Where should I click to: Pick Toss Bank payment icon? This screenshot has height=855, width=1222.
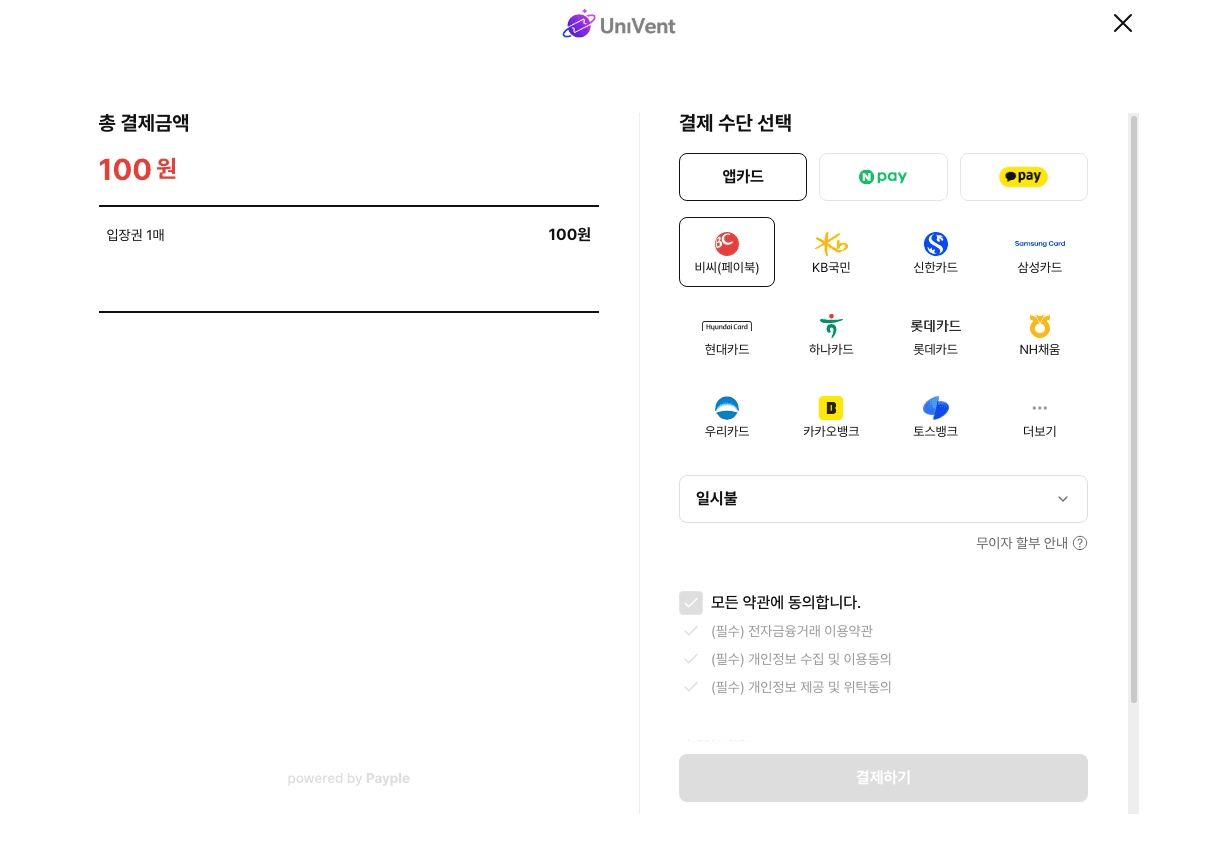pyautogui.click(x=935, y=408)
